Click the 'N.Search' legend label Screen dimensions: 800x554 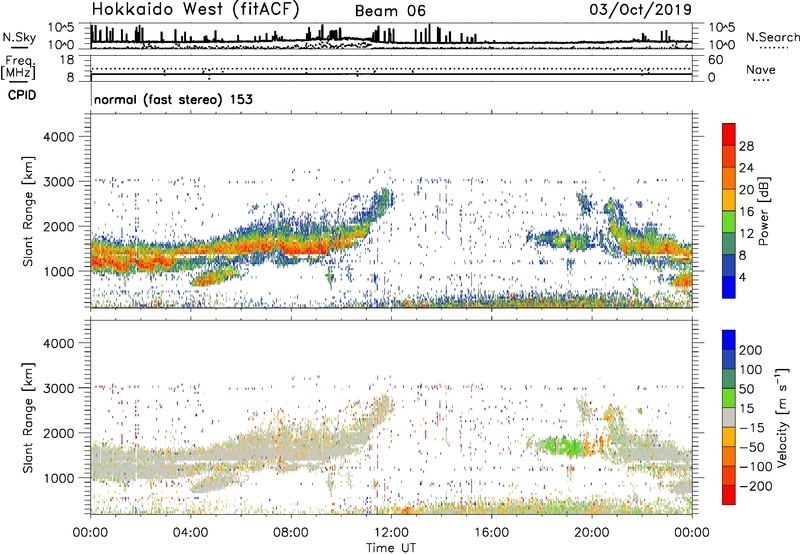click(x=772, y=37)
